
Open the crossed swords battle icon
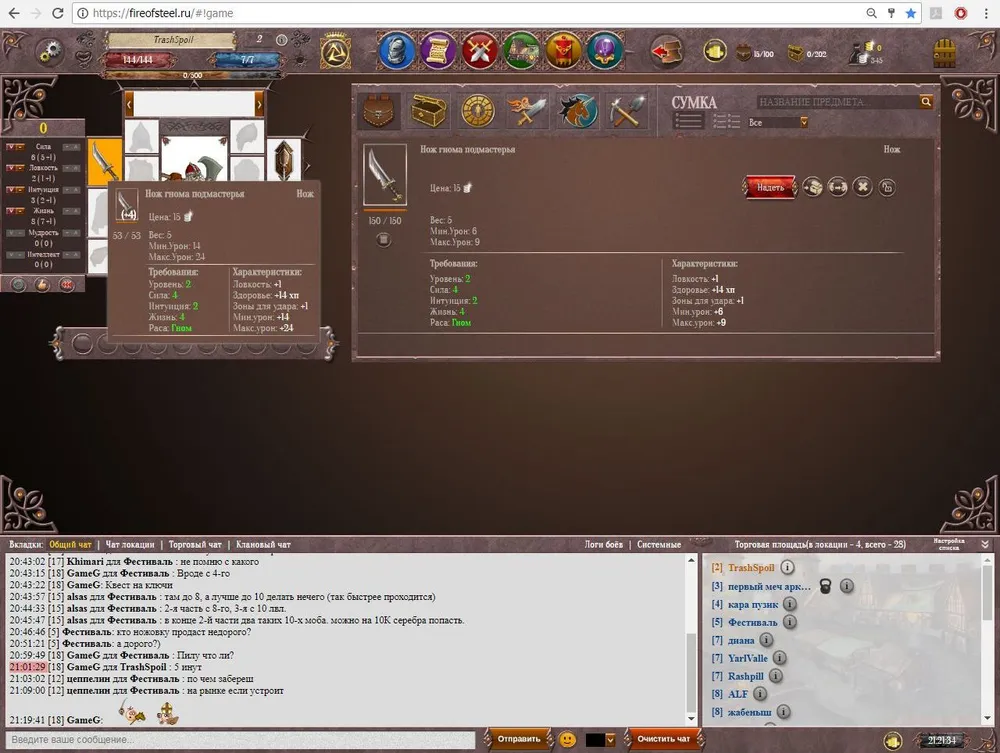pos(480,50)
